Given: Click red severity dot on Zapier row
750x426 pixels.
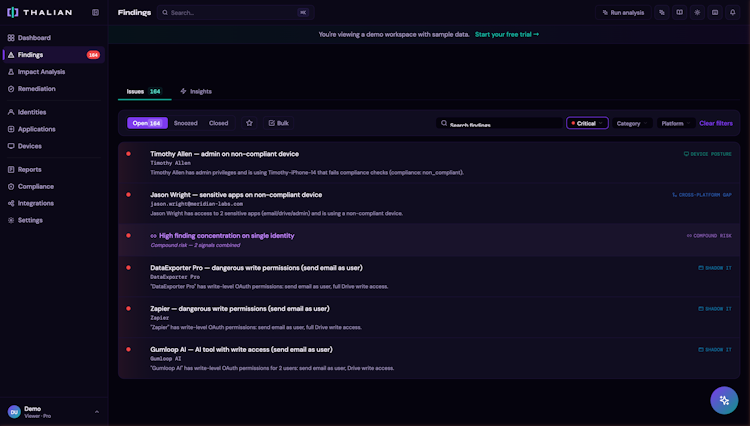Looking at the screenshot, I should (129, 309).
